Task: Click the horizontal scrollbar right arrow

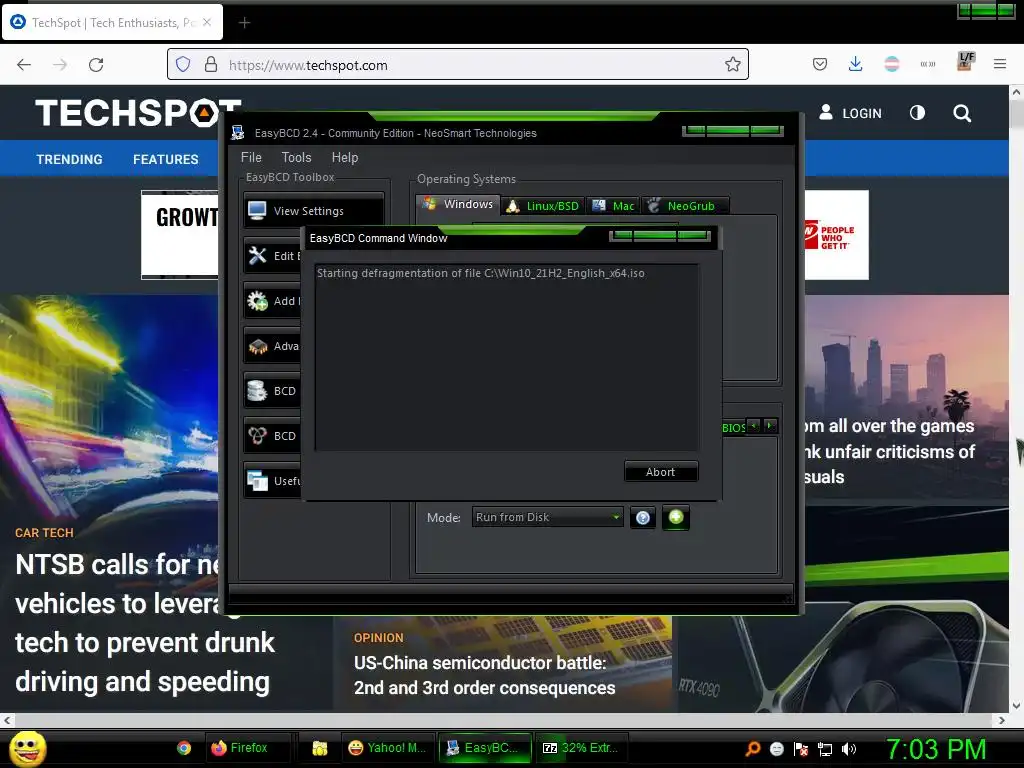Action: click(x=1002, y=720)
